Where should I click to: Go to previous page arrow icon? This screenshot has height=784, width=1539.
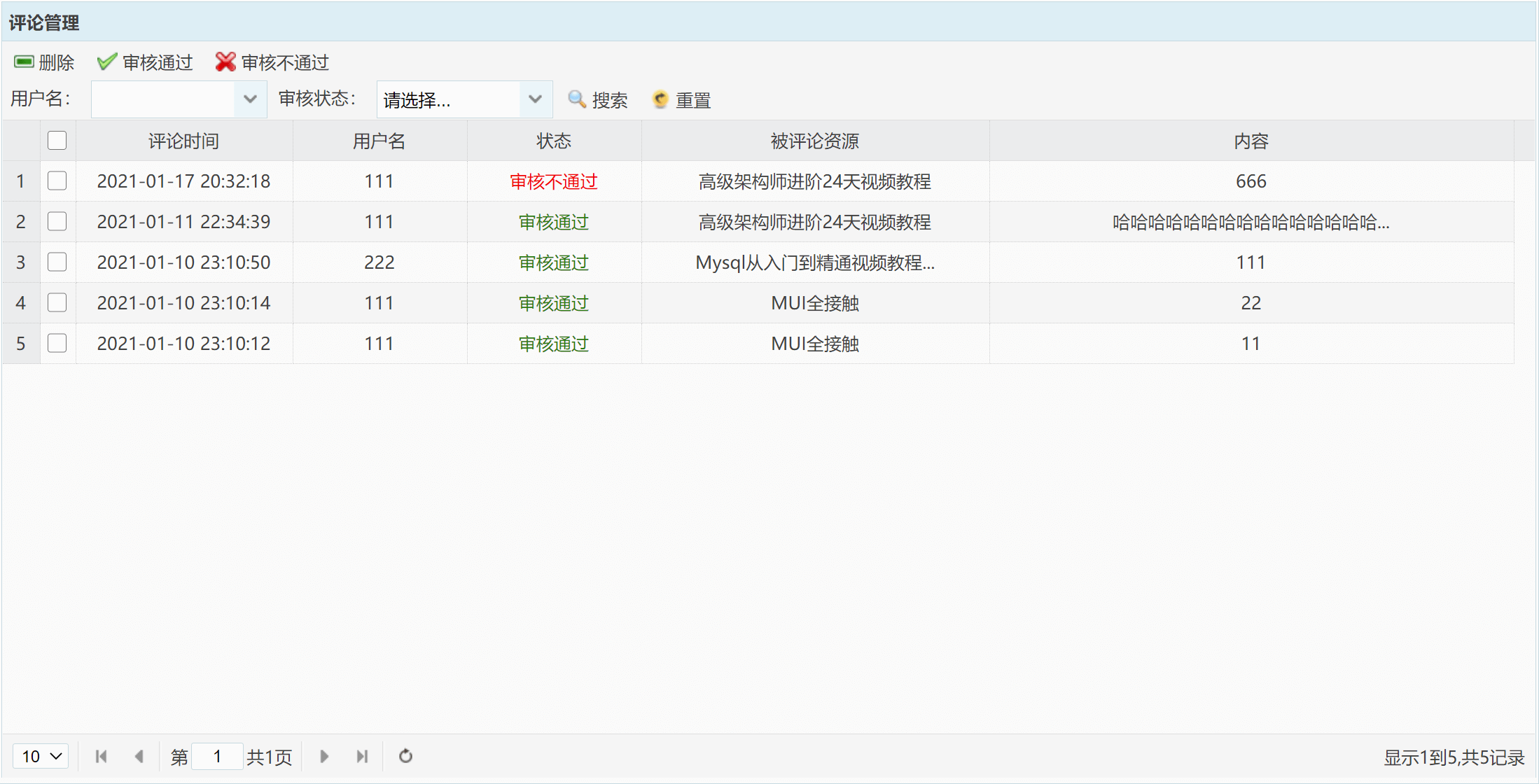(x=139, y=756)
